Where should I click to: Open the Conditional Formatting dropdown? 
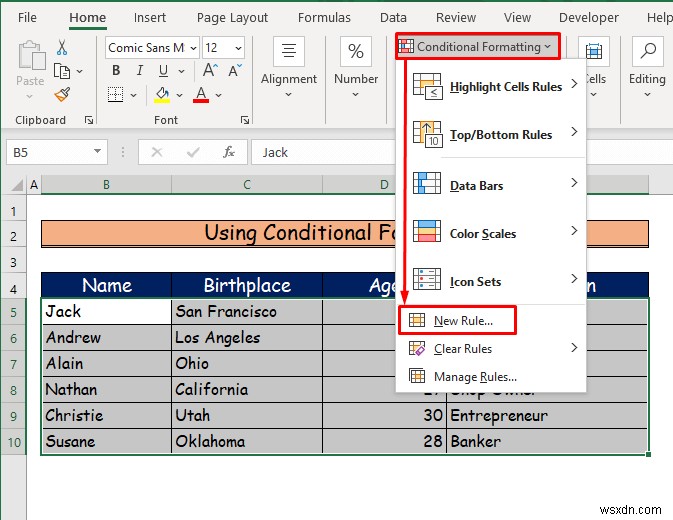tap(478, 46)
